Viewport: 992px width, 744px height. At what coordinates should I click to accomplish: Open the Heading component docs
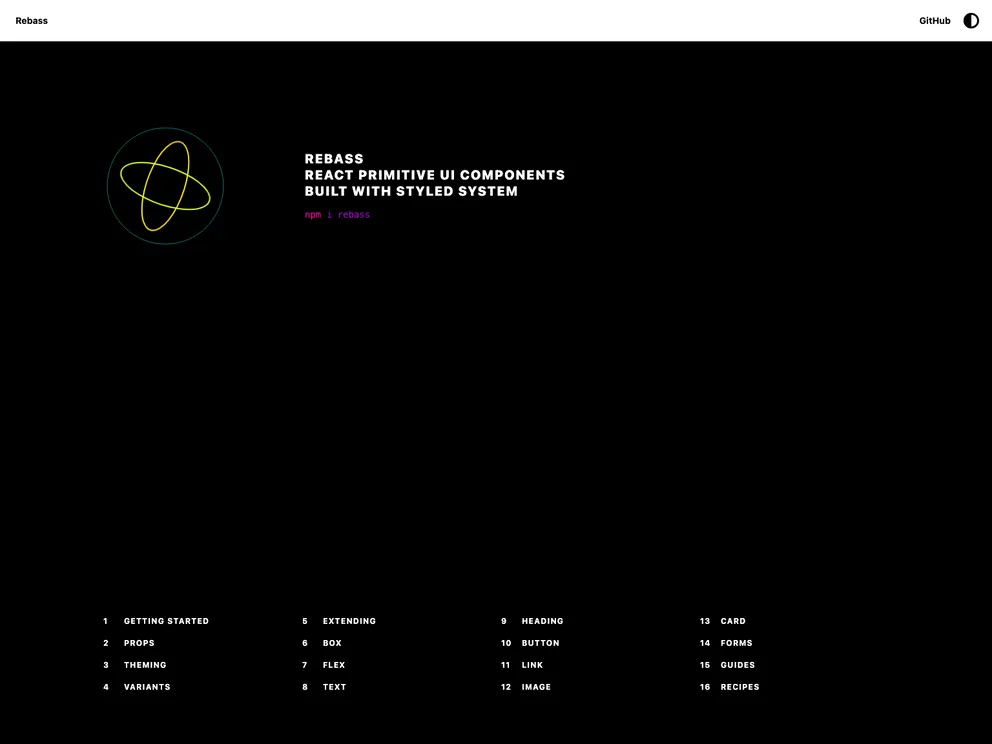pyautogui.click(x=541, y=620)
